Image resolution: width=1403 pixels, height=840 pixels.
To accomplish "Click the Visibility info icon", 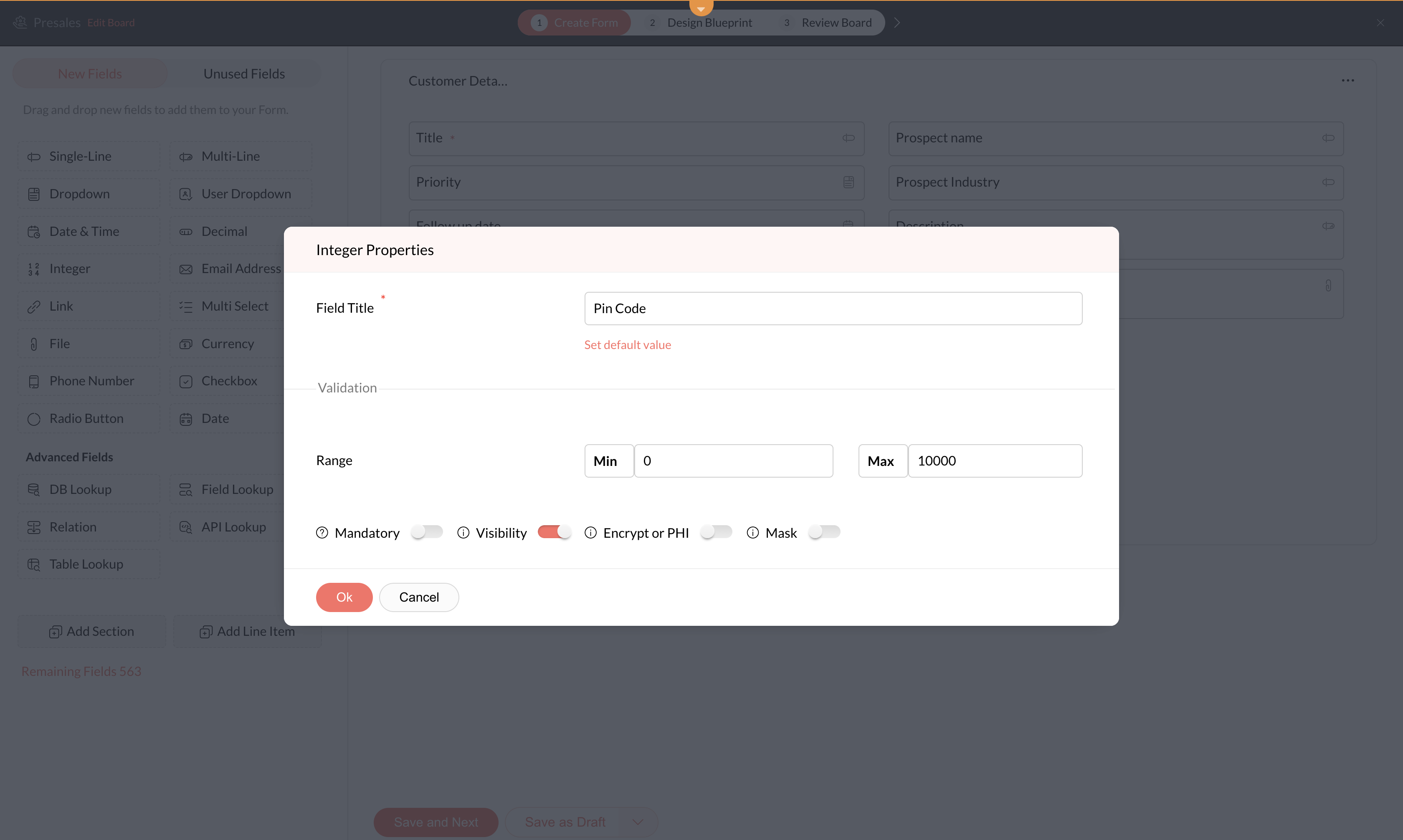I will 463,533.
